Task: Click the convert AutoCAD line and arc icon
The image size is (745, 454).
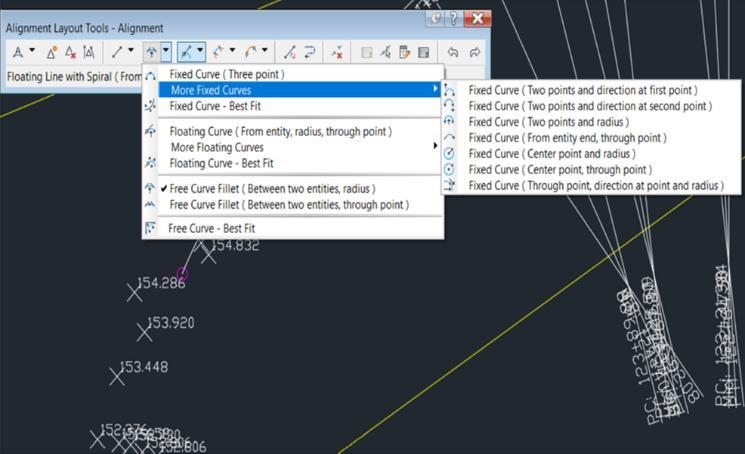Action: (290, 52)
